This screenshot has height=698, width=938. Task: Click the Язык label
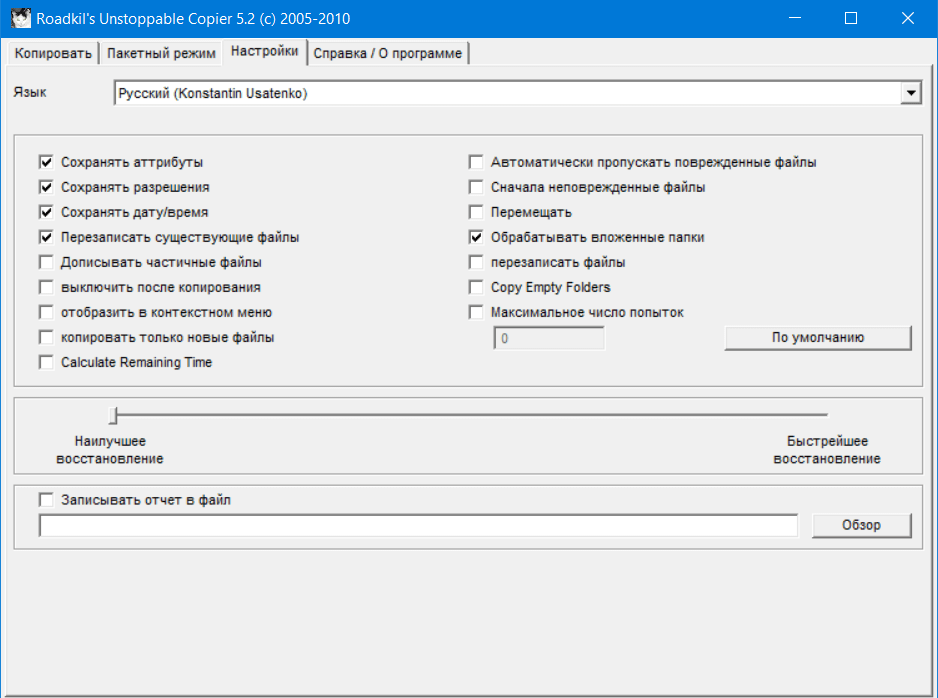pyautogui.click(x=30, y=92)
